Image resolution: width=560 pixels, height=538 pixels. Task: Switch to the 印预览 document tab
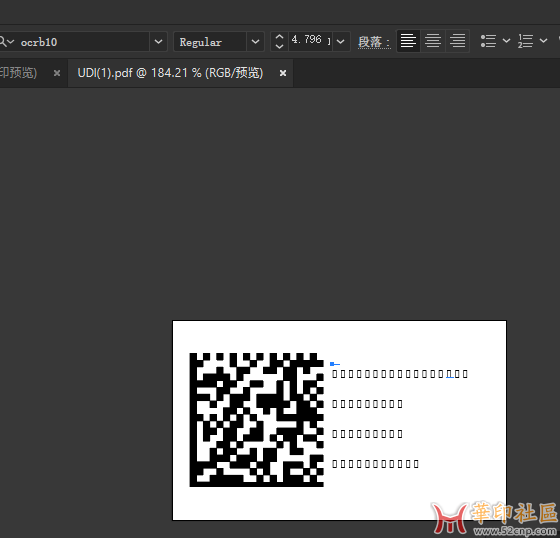point(19,73)
